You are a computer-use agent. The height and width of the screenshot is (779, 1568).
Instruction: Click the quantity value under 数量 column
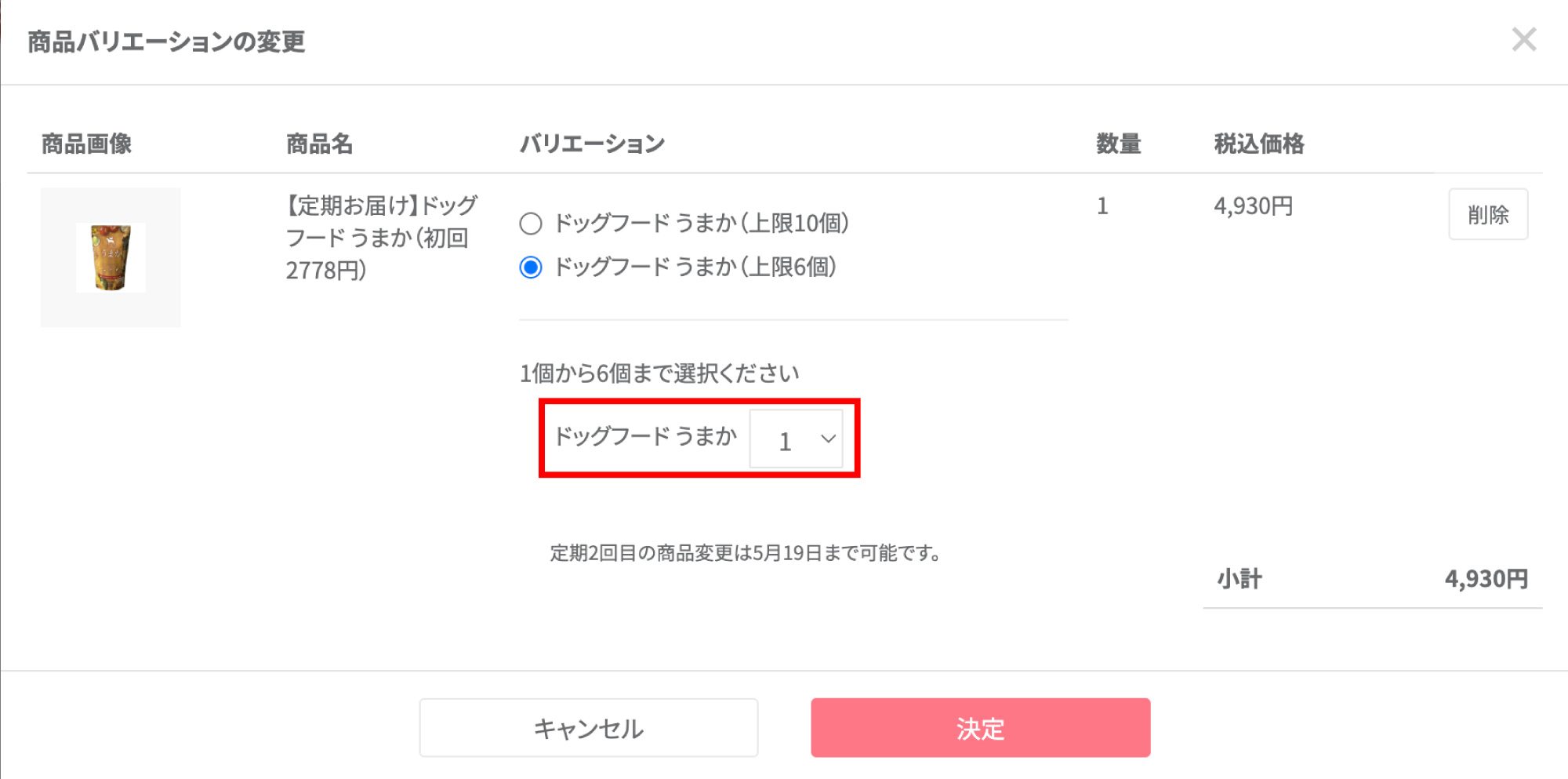click(1102, 206)
